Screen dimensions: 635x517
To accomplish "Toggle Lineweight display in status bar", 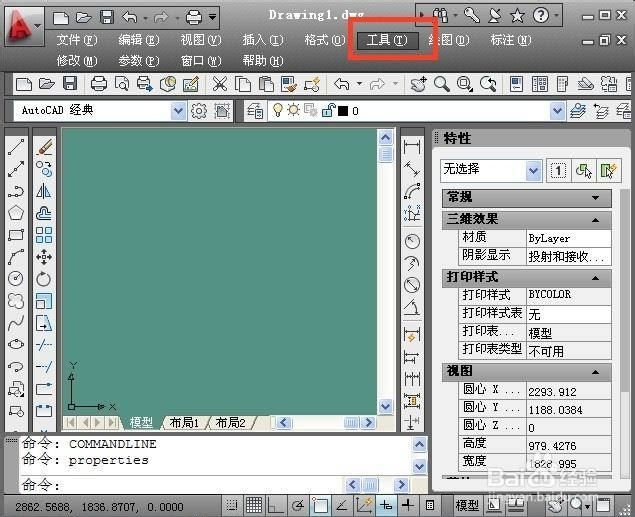I will tap(407, 505).
